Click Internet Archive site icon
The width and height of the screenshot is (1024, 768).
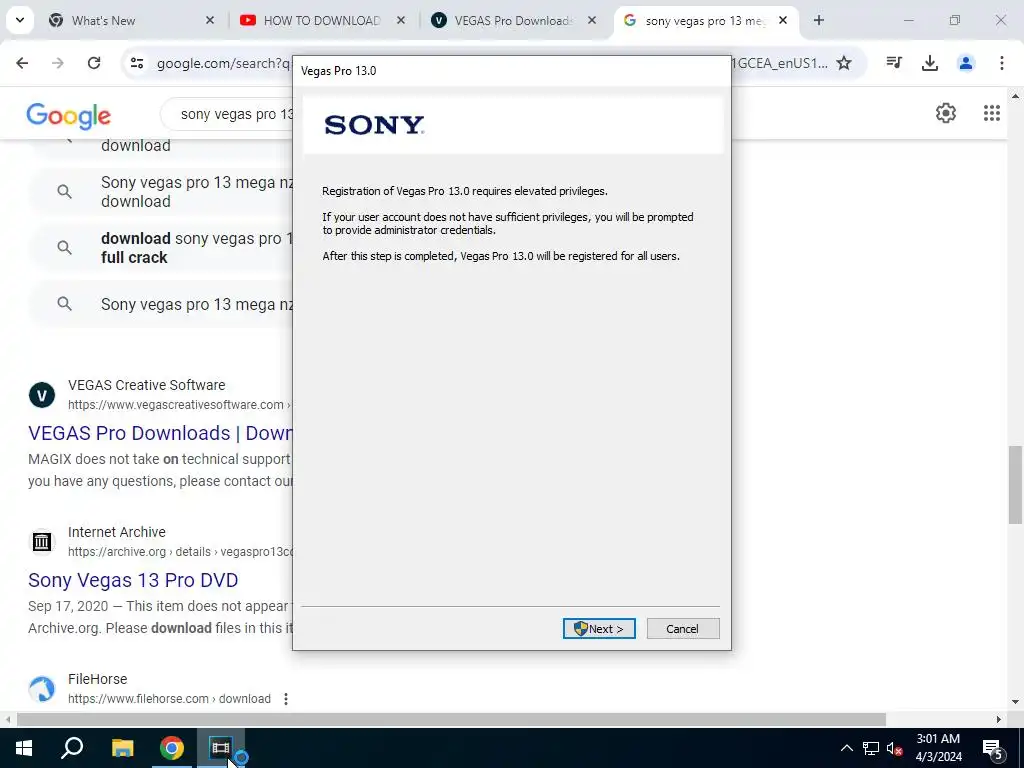pos(42,542)
